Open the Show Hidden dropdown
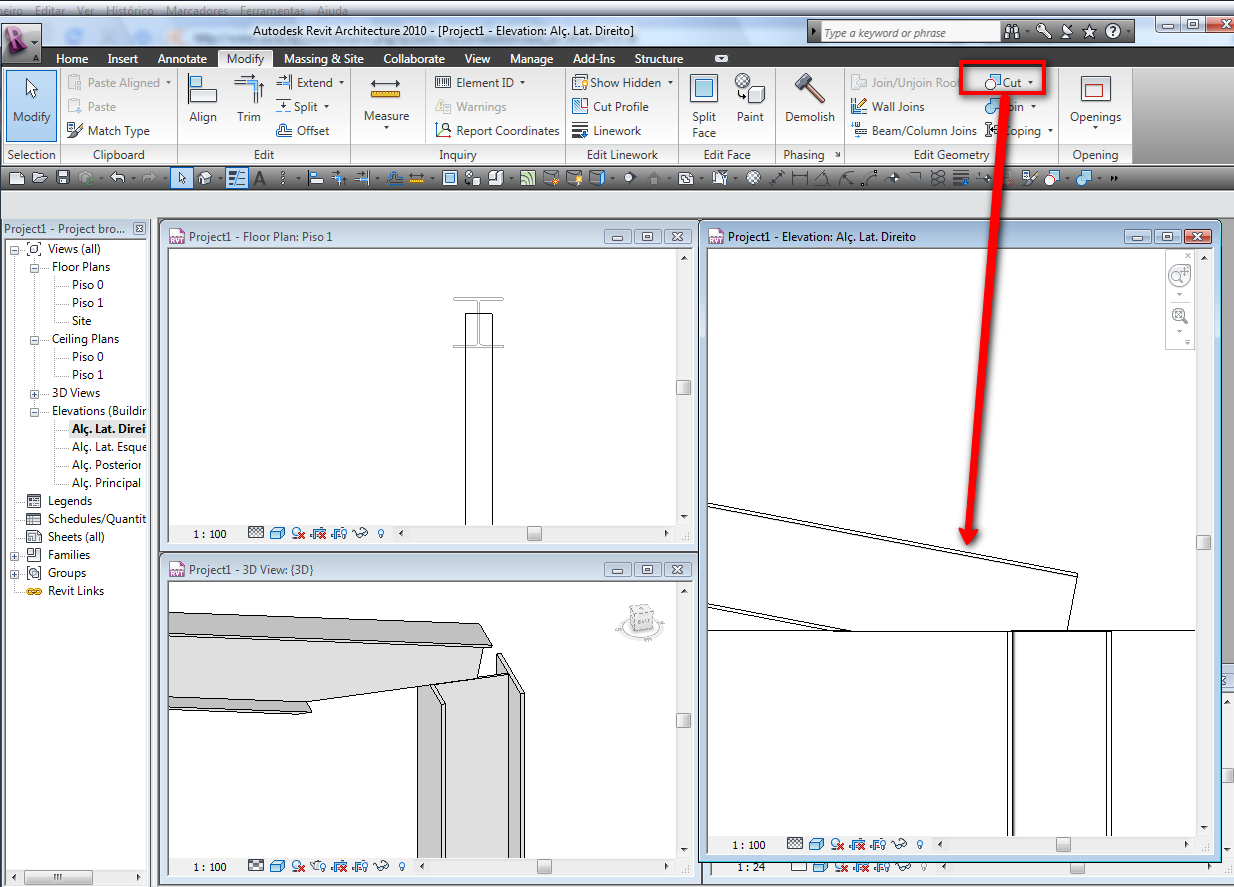The image size is (1234, 887). 670,83
